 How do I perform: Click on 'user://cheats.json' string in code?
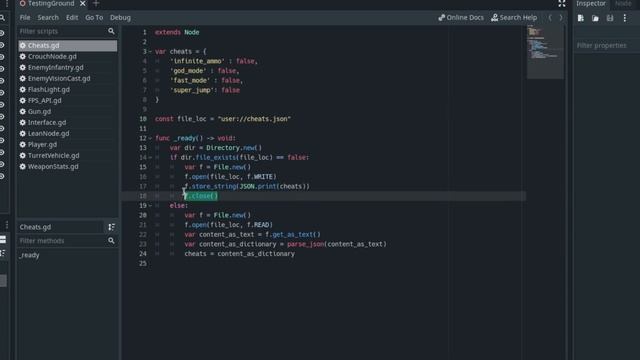point(254,119)
